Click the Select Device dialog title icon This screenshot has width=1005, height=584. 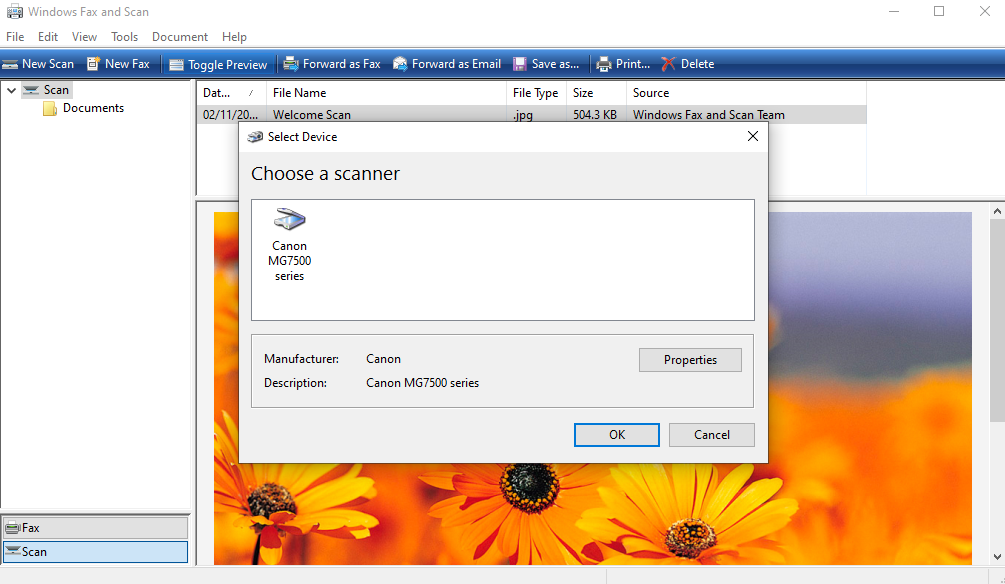click(255, 137)
